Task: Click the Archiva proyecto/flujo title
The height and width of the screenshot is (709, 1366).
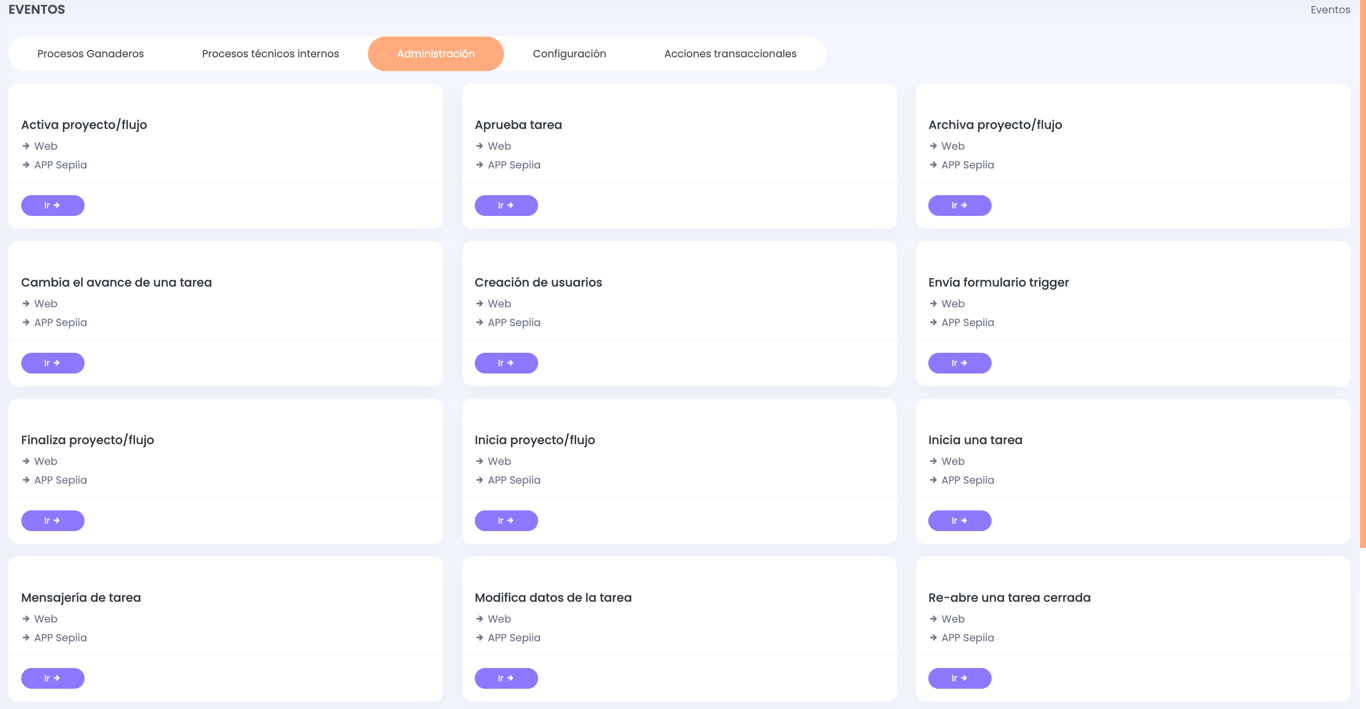Action: tap(995, 125)
